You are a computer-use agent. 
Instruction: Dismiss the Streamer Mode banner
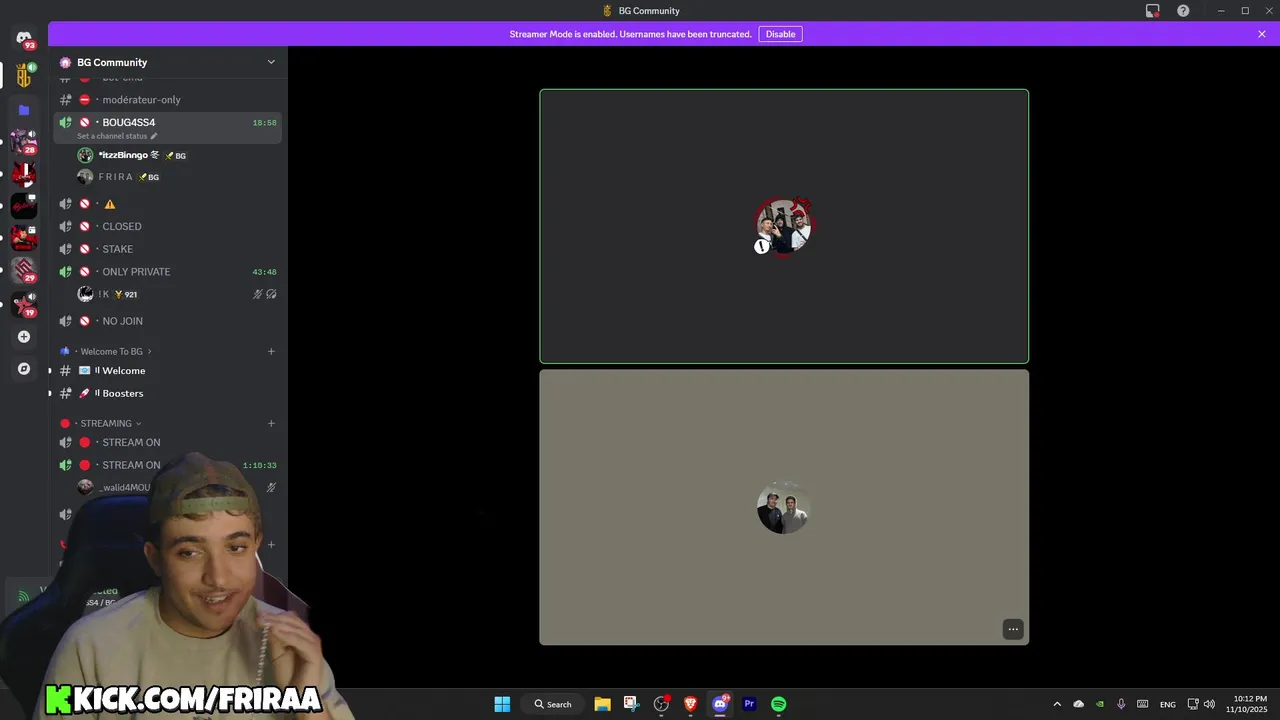(1262, 34)
